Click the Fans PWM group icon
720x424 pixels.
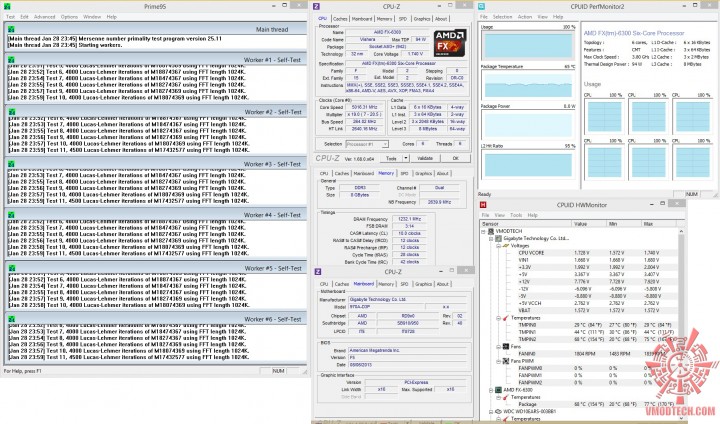(x=506, y=361)
